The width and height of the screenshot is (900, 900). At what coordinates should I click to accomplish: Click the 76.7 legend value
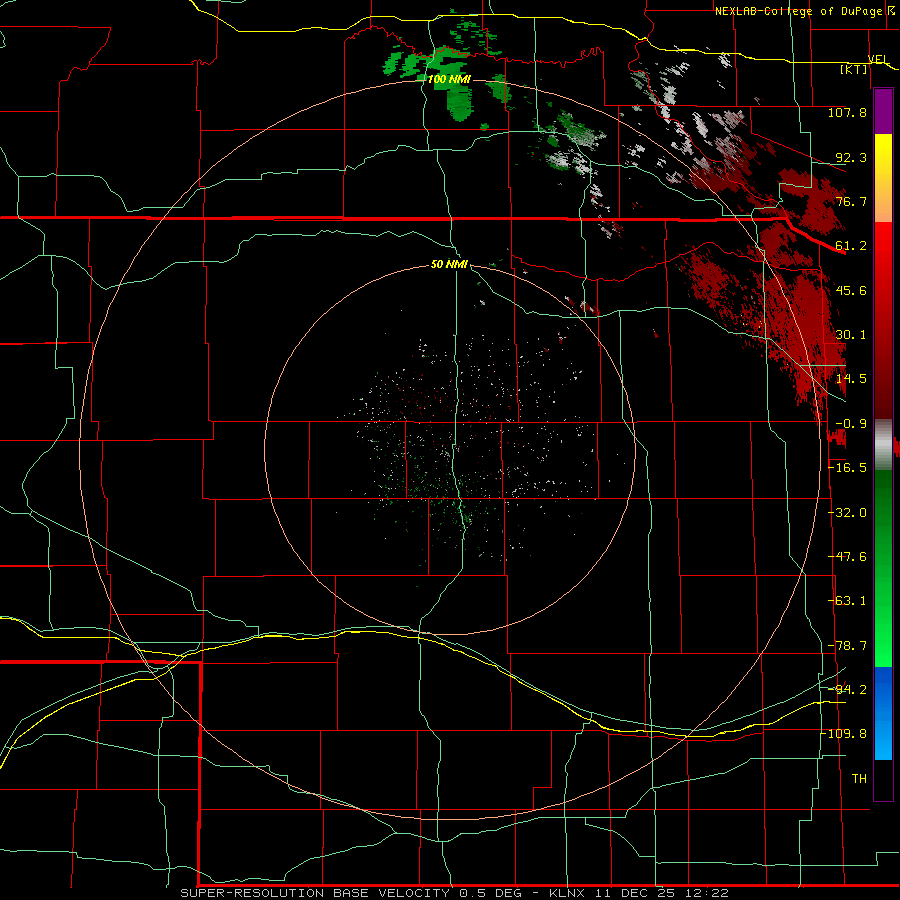pyautogui.click(x=851, y=201)
